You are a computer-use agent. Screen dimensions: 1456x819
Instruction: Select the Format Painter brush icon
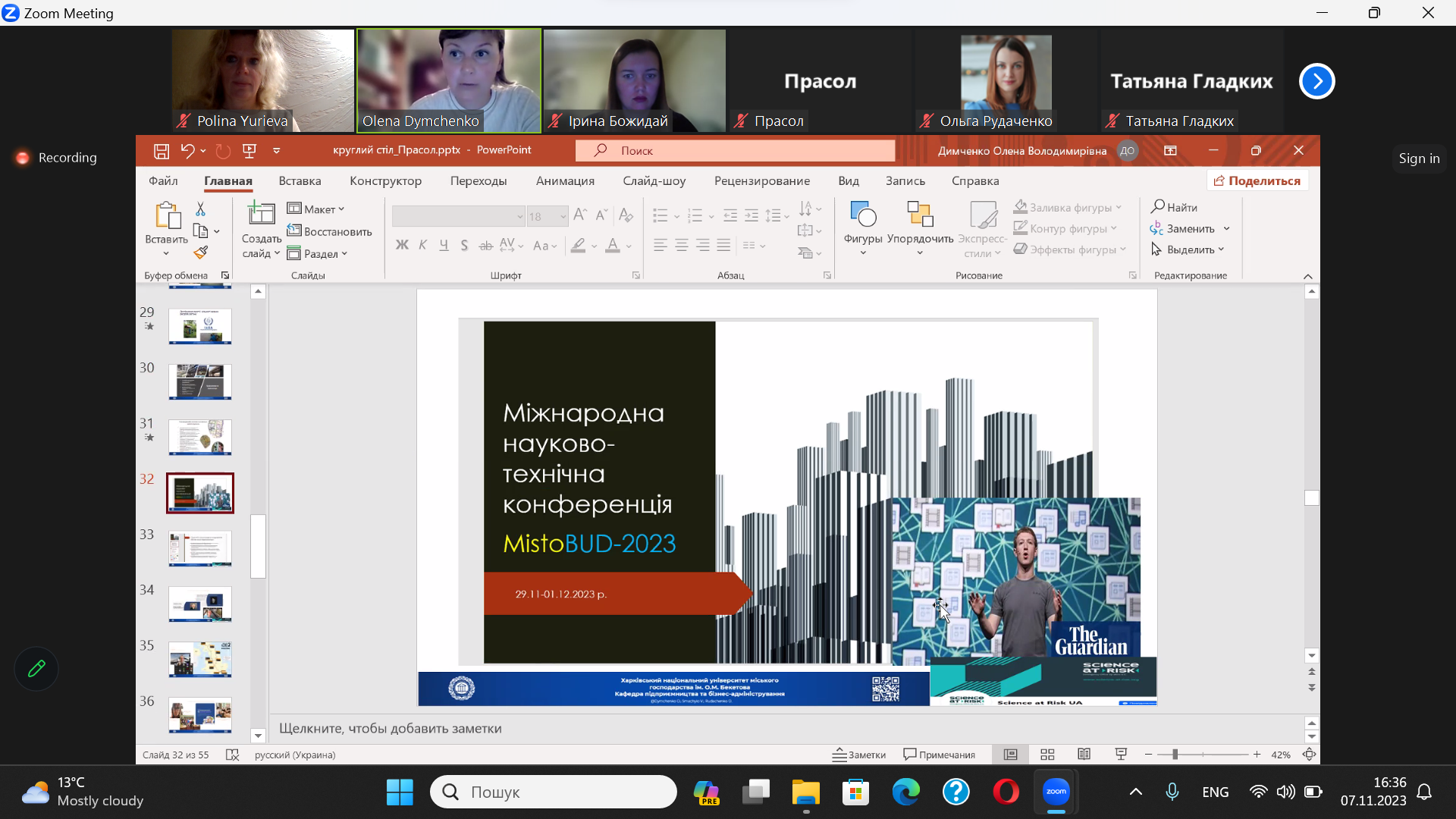[200, 253]
